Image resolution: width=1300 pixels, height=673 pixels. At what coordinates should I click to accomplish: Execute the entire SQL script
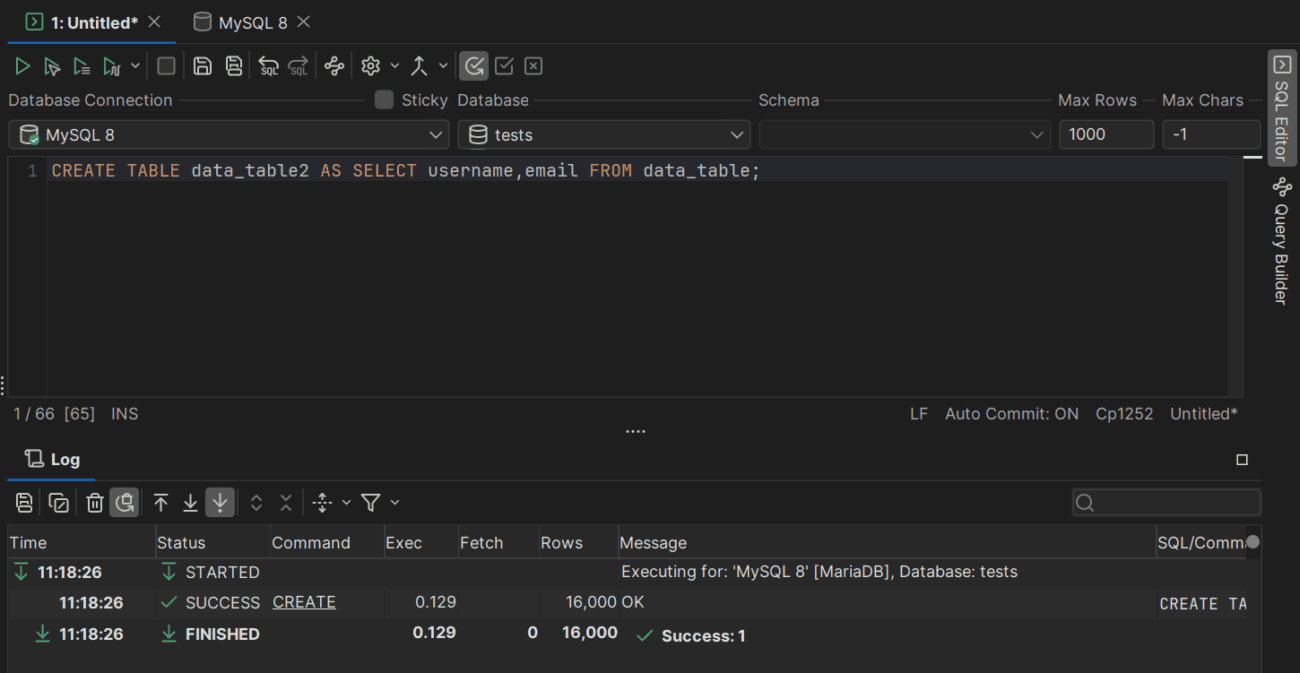point(82,65)
